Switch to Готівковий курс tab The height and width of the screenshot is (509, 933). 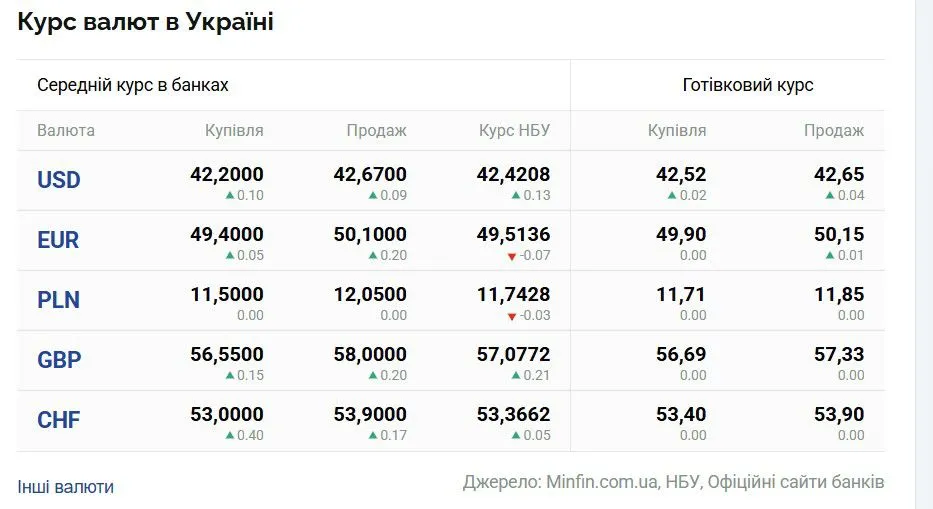point(748,85)
